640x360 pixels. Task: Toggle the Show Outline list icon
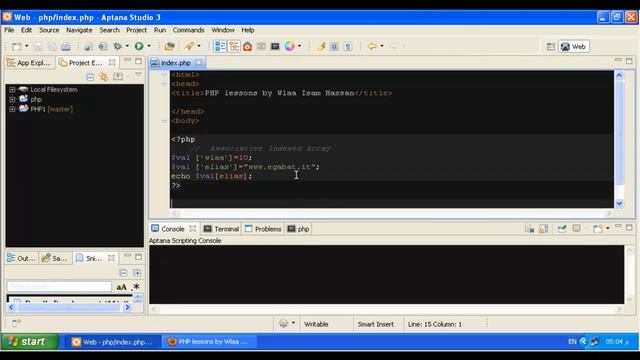tap(220, 46)
